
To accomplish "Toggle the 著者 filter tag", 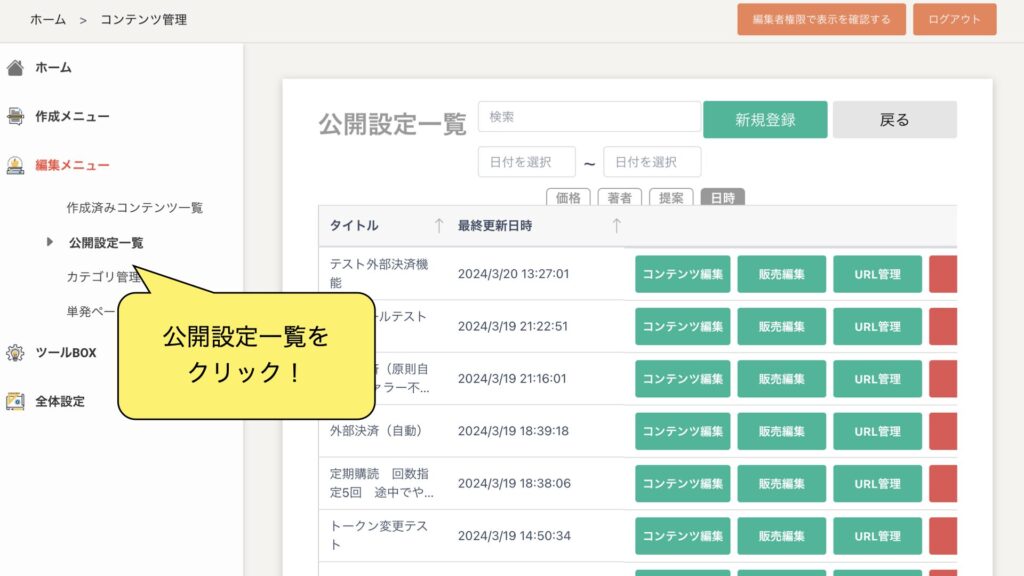I will coord(620,198).
